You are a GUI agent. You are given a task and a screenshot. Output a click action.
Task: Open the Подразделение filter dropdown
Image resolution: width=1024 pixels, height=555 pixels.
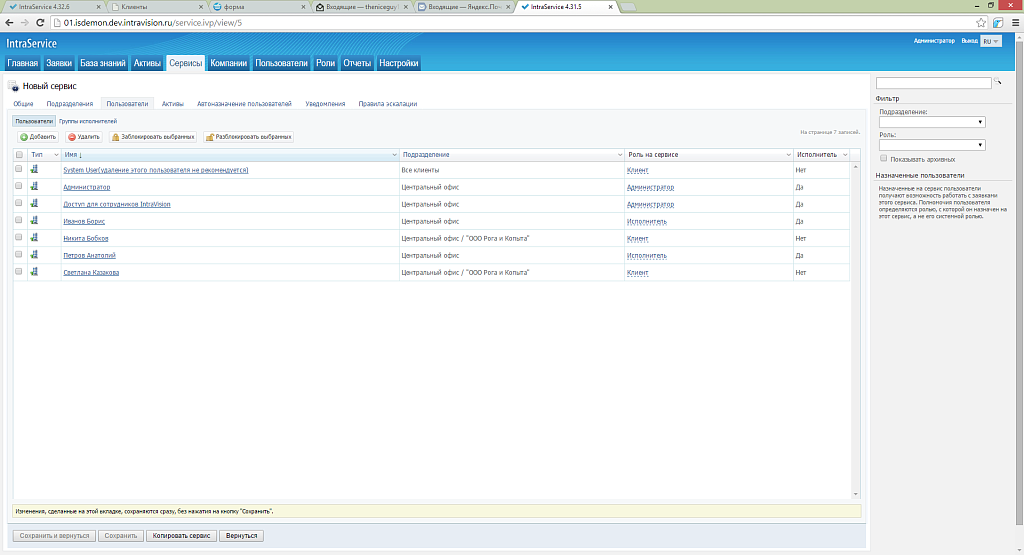(932, 122)
